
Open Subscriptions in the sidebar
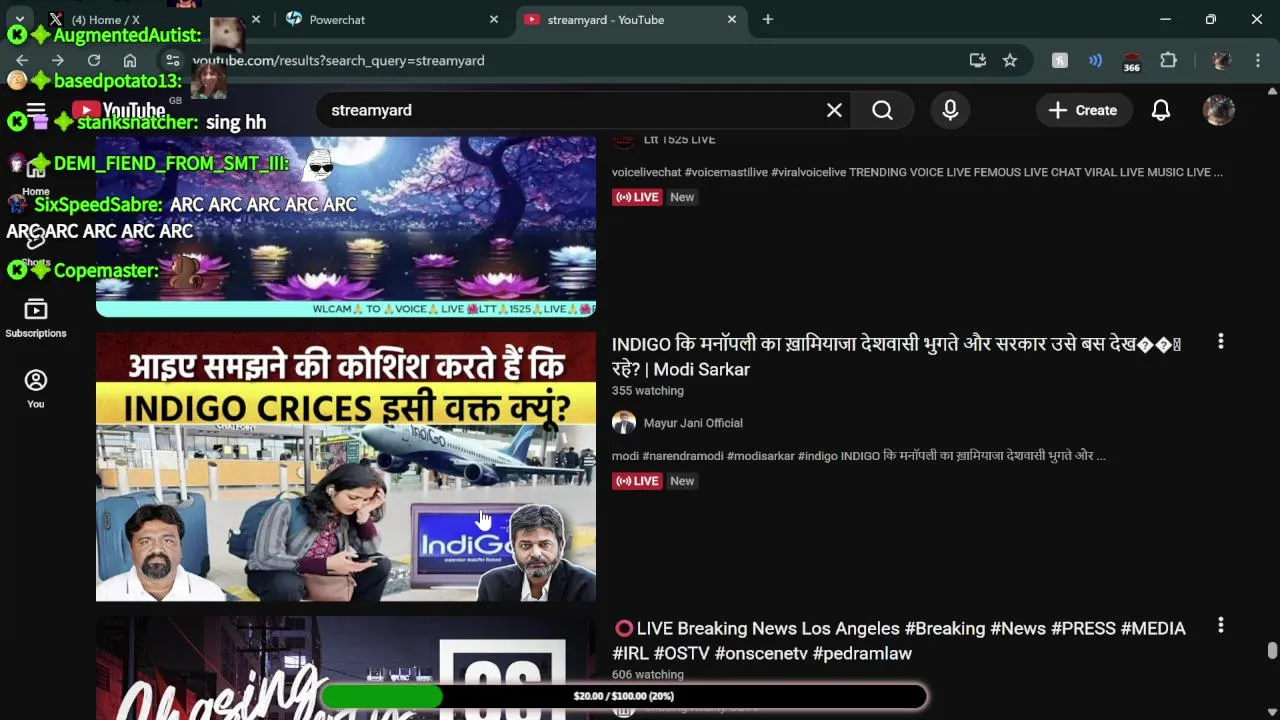point(36,319)
